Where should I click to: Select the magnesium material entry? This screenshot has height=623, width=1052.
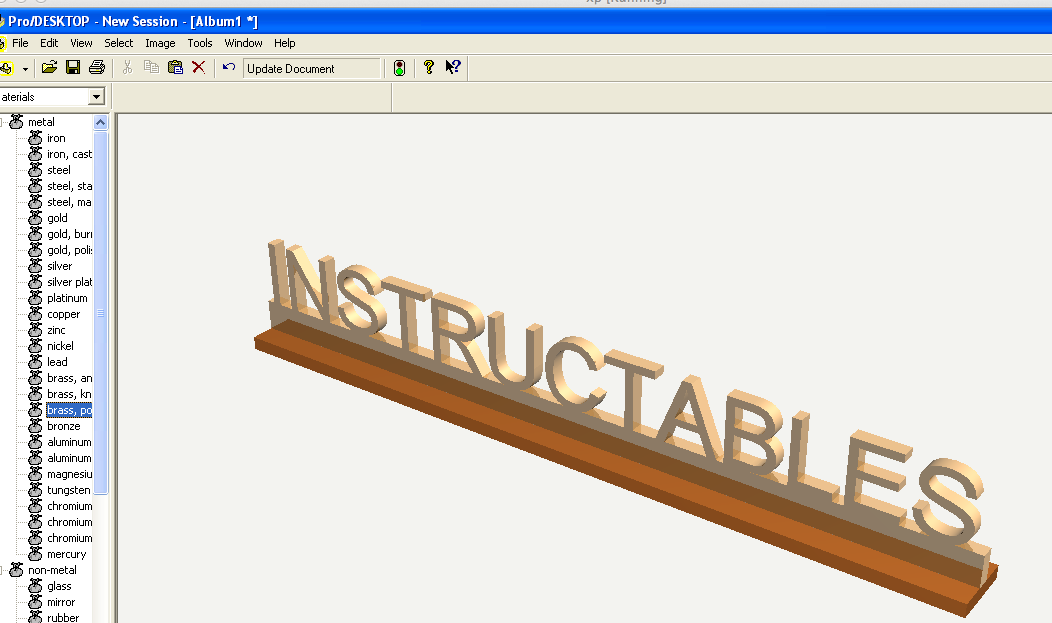[x=69, y=474]
